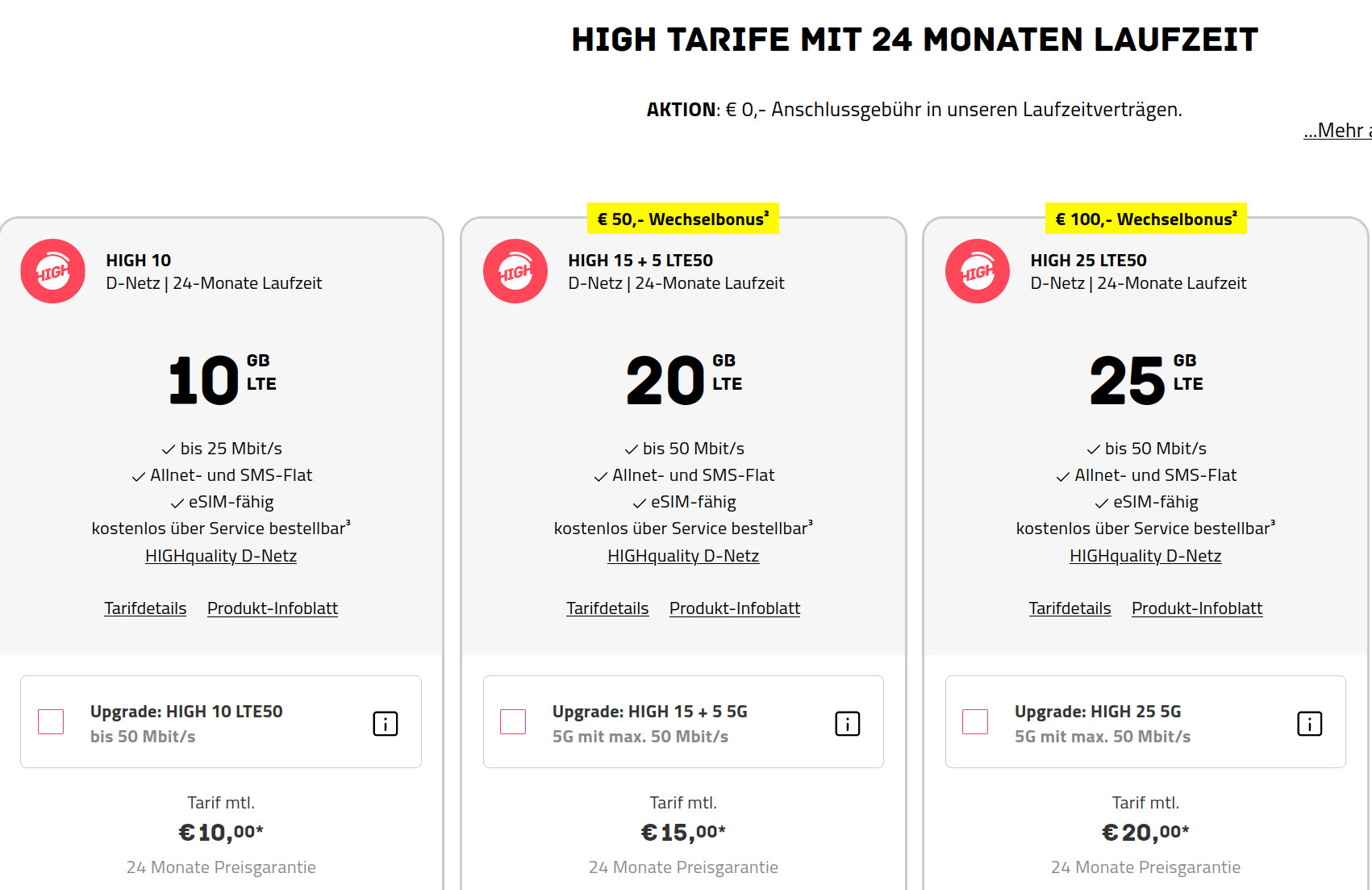
Task: Click the € 100,- Wechselbonus yellow badge
Action: [1145, 219]
